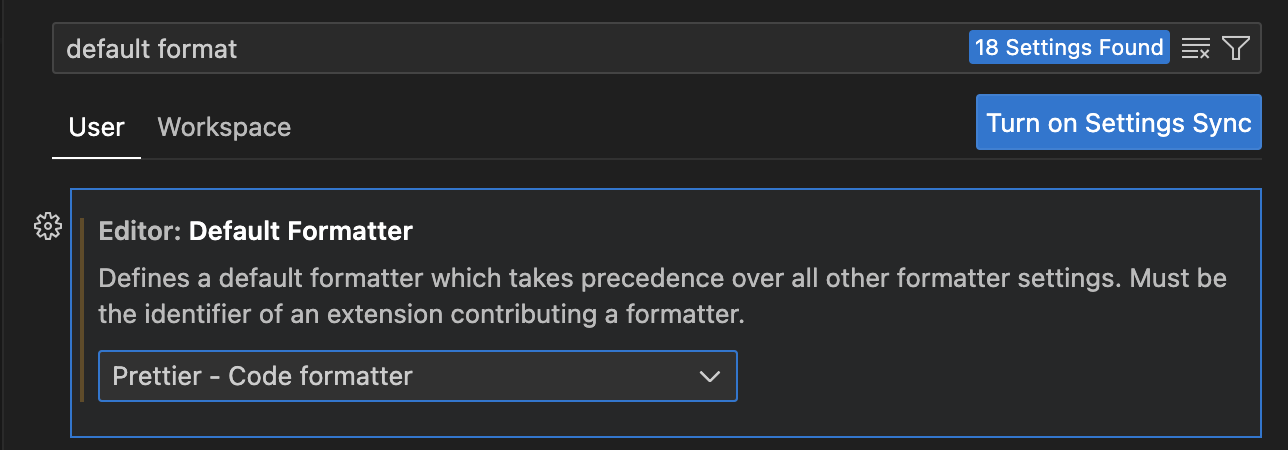Click the Turn on Settings Sync button
This screenshot has width=1288, height=450.
tap(1118, 123)
